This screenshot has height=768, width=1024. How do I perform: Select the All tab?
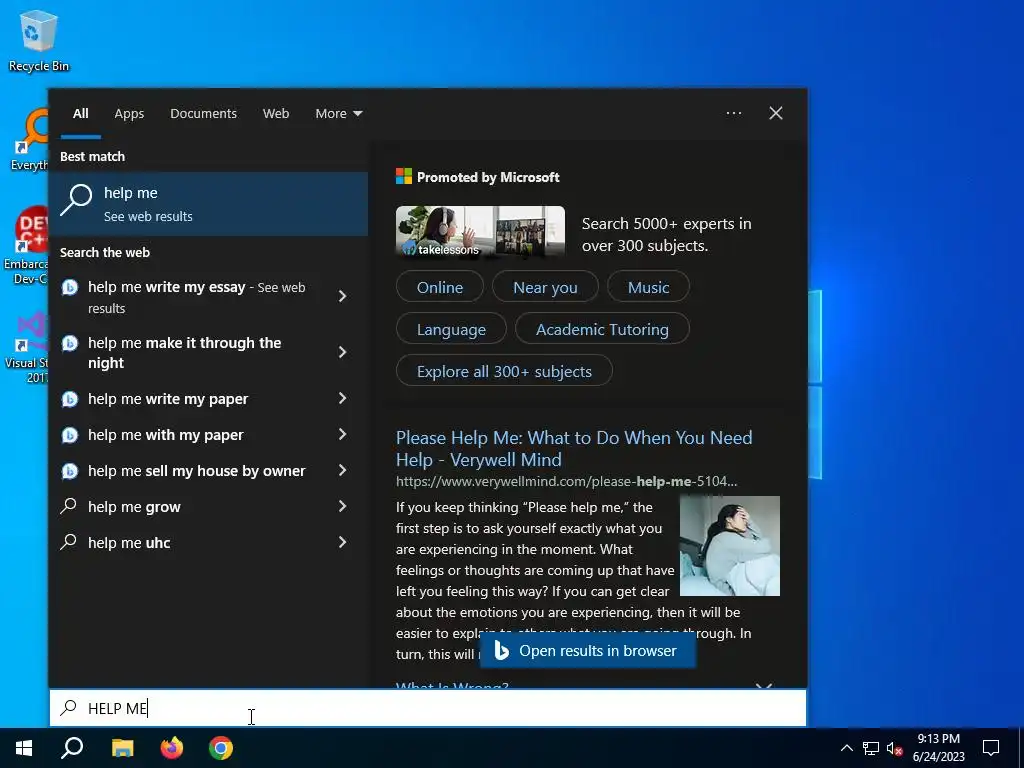coord(80,114)
